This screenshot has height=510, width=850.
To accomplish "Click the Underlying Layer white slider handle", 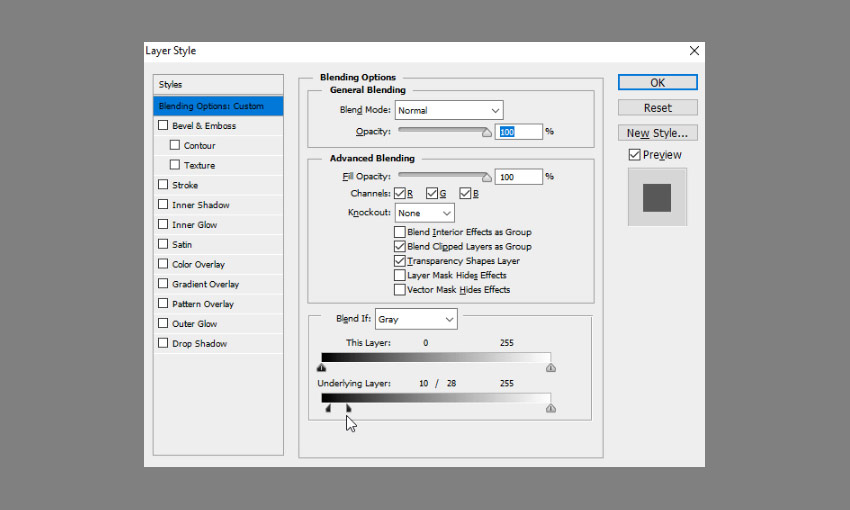I will 551,409.
